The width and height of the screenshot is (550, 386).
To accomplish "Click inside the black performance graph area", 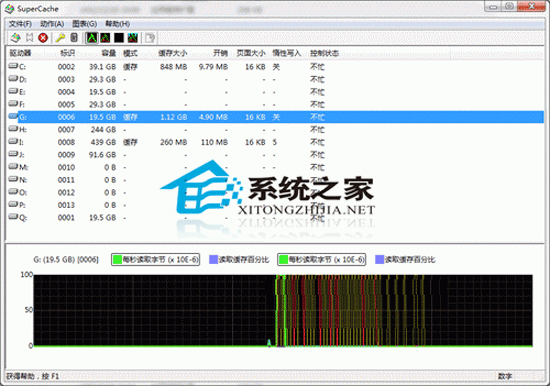I will pos(283,311).
